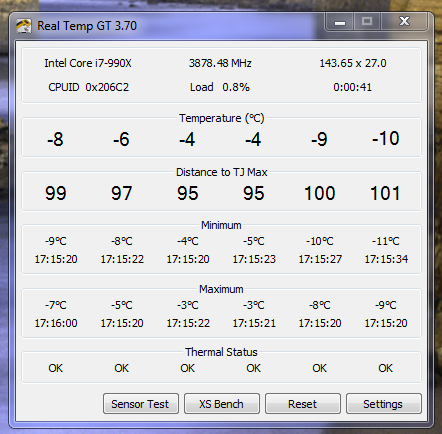Reset the min and max temperatures

tap(303, 404)
